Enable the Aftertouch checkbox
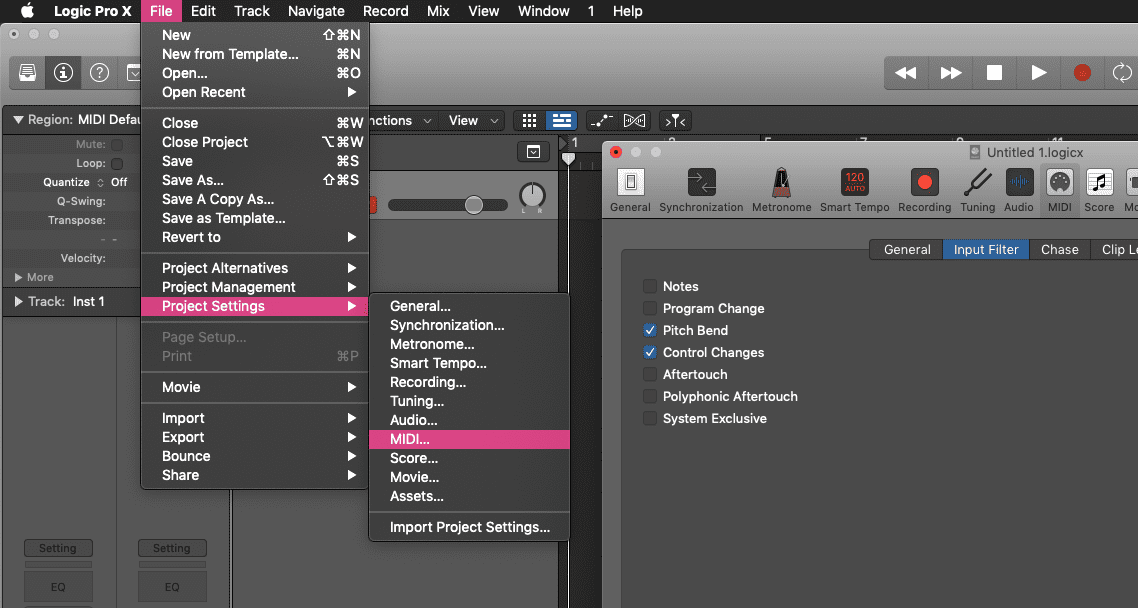The height and width of the screenshot is (608, 1138). [650, 374]
